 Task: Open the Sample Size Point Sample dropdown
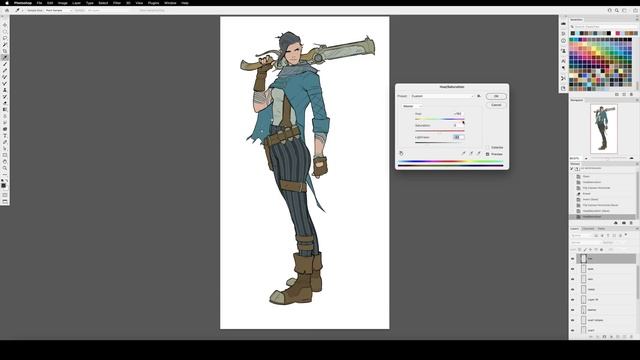point(58,10)
